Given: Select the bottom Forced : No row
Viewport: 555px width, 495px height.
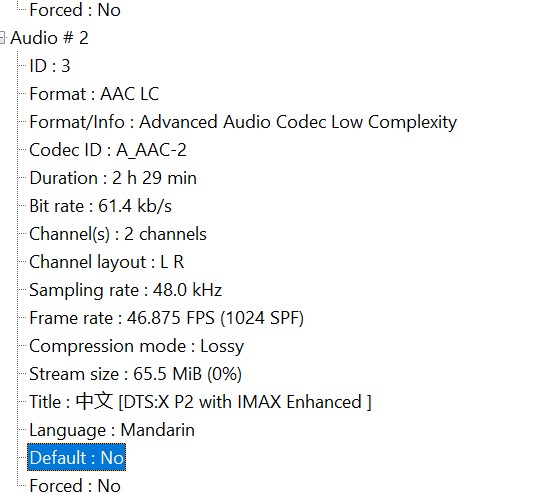Looking at the screenshot, I should 75,485.
